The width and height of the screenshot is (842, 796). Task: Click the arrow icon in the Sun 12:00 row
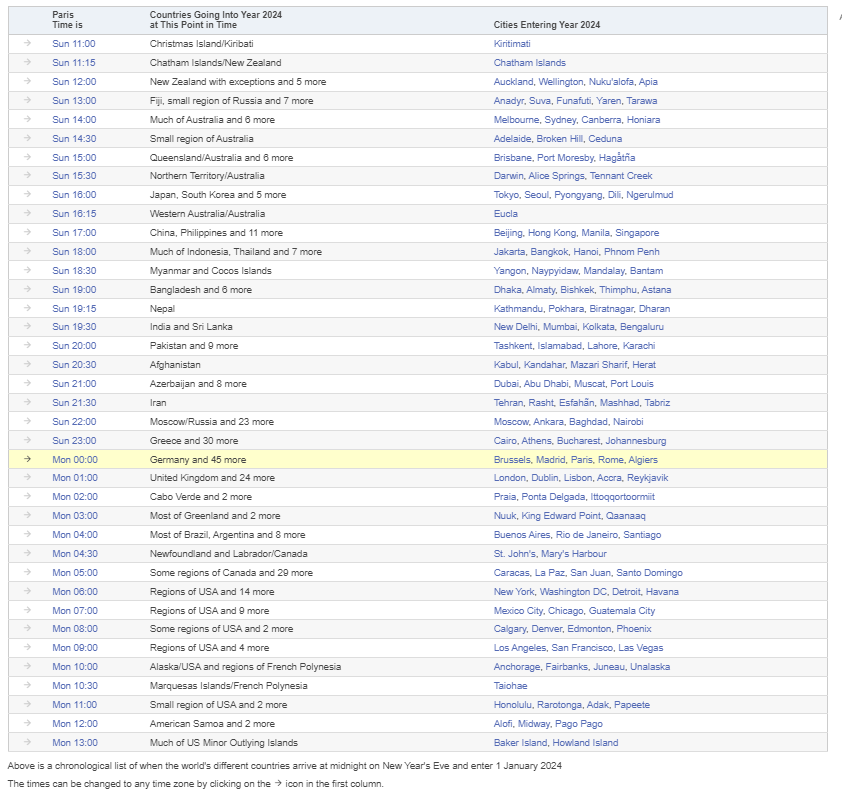click(27, 82)
